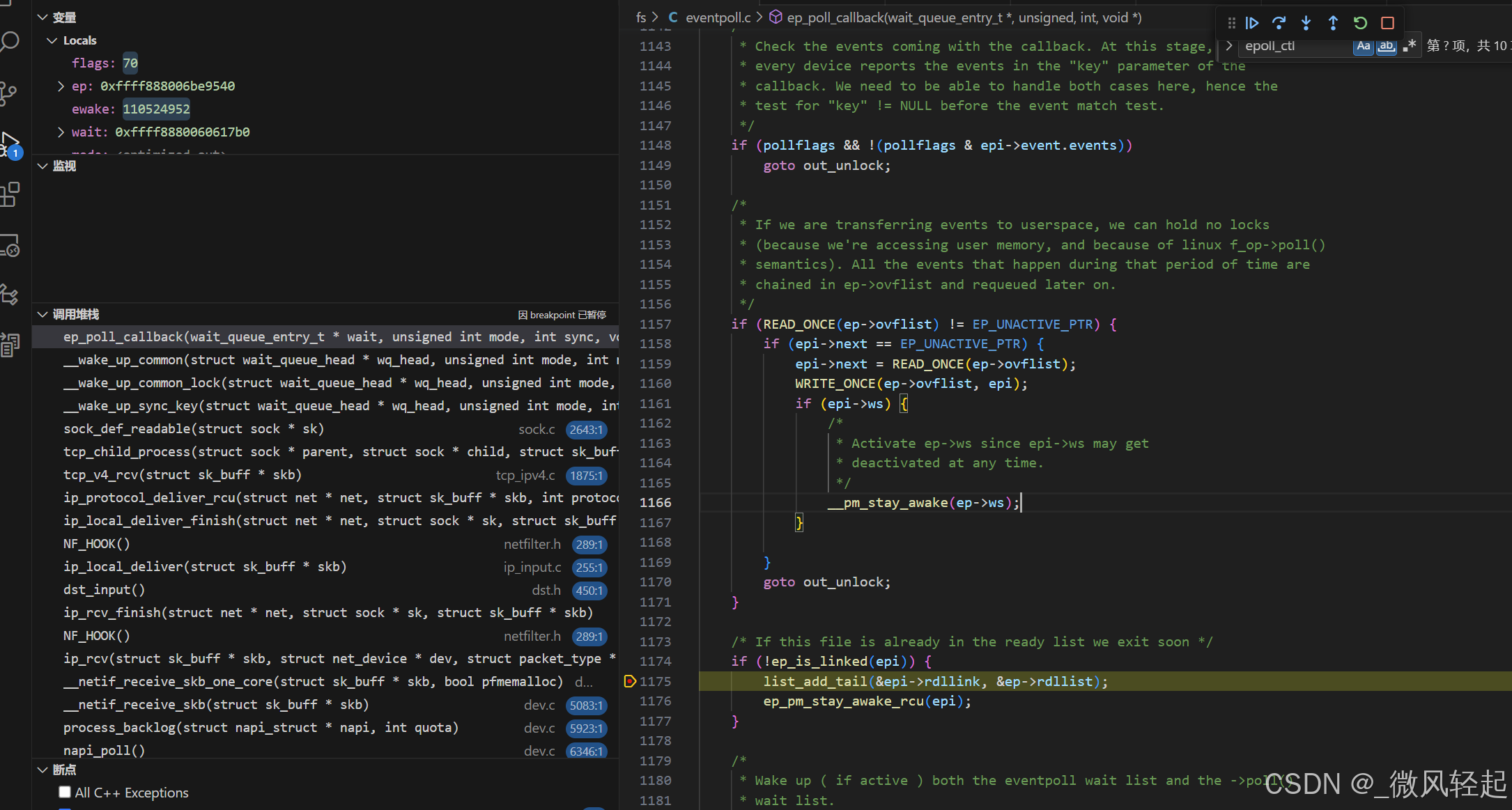Viewport: 1512px width, 810px height.
Task: Select the flags variable value 70
Action: tap(130, 63)
